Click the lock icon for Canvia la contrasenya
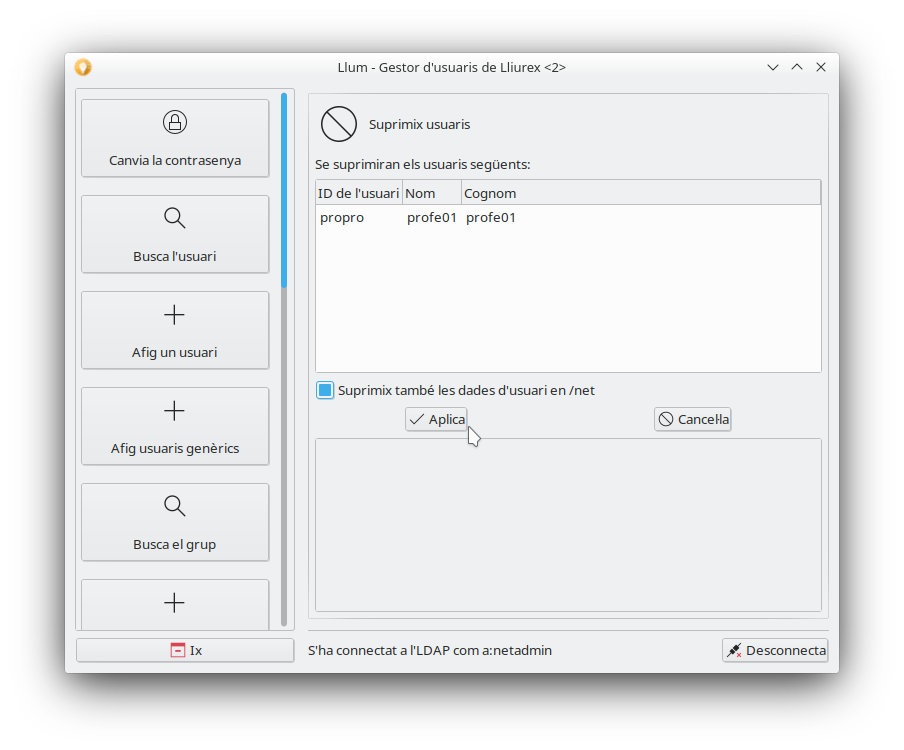This screenshot has width=904, height=750. [175, 123]
